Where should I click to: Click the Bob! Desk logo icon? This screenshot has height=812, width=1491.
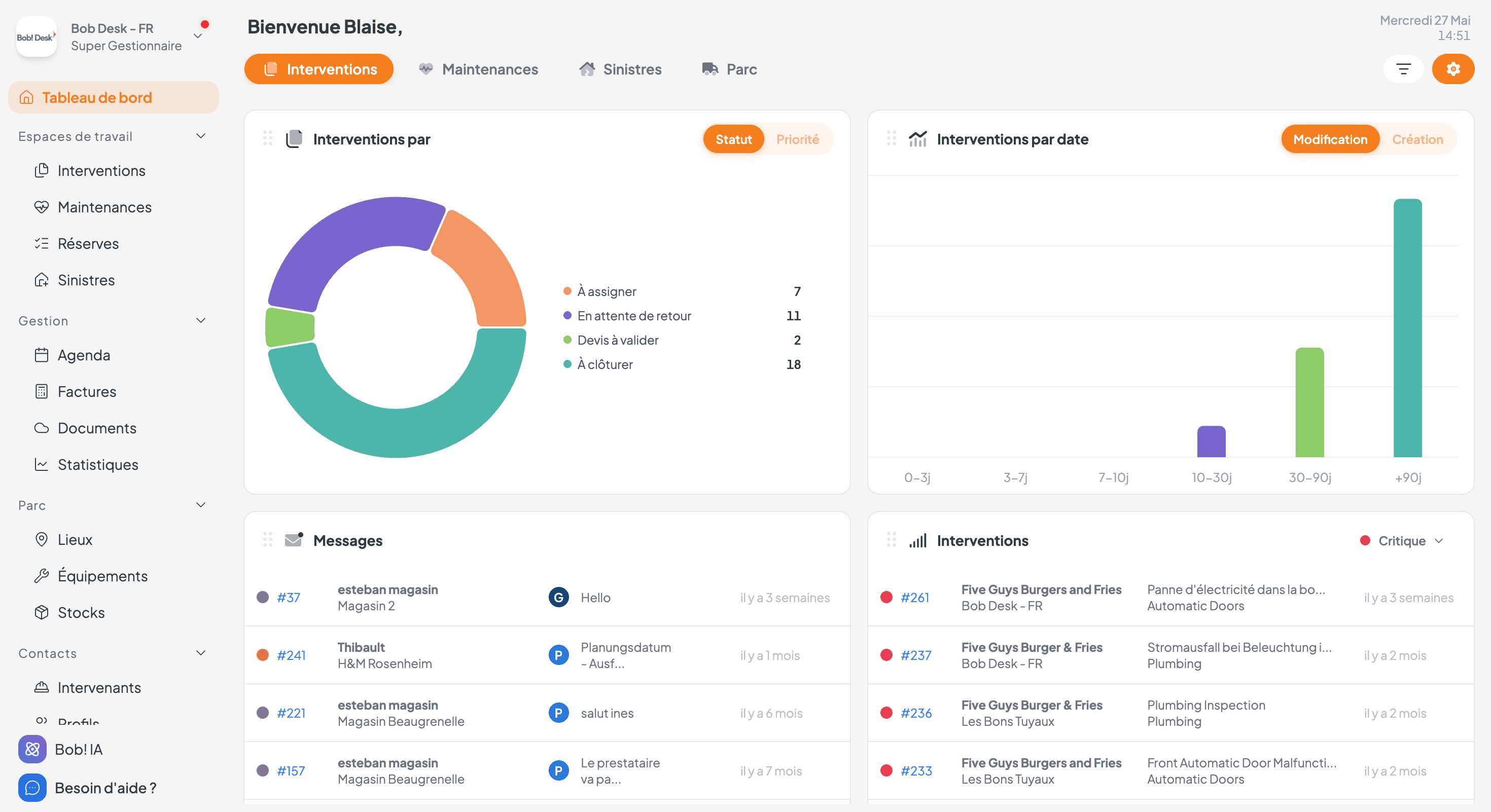tap(36, 37)
